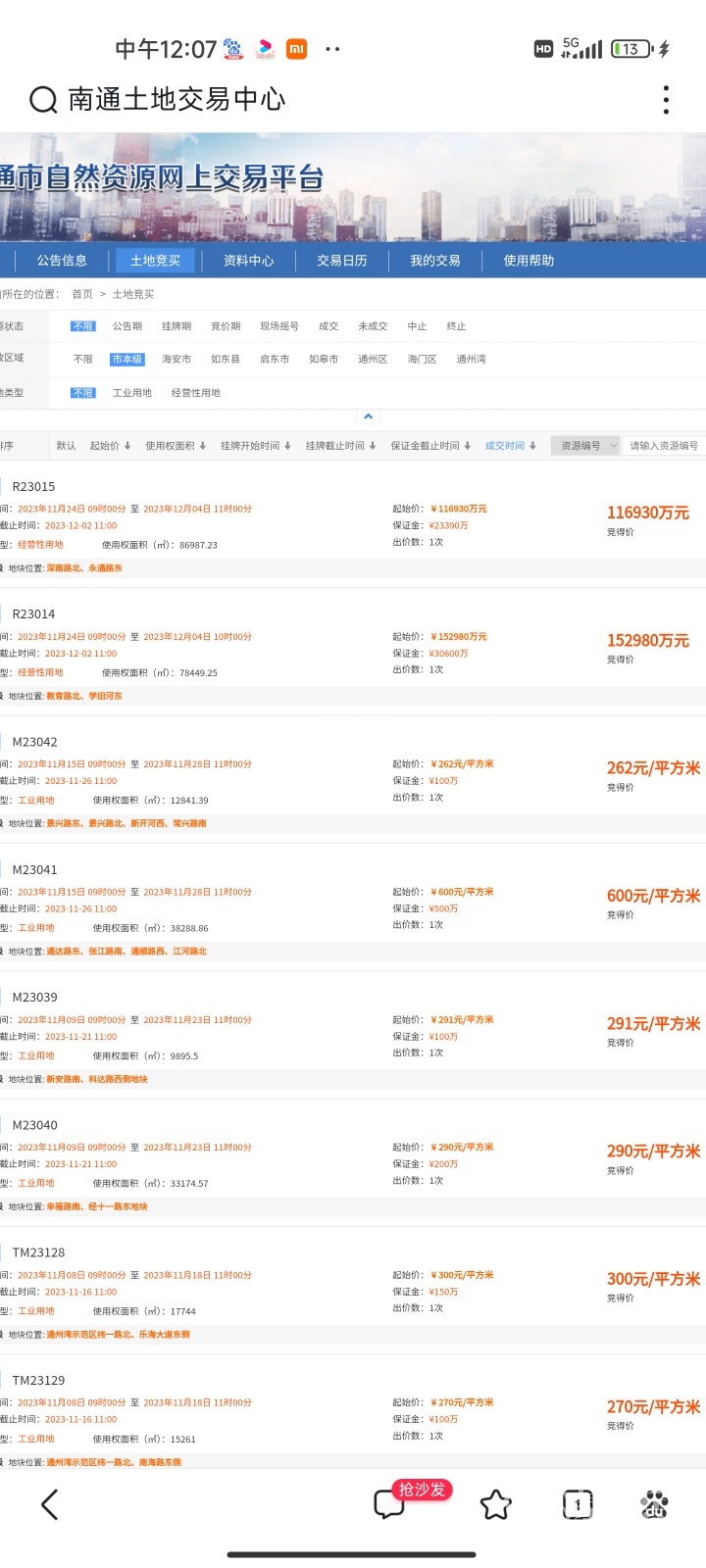Open the tab switcher icon

pyautogui.click(x=577, y=1504)
